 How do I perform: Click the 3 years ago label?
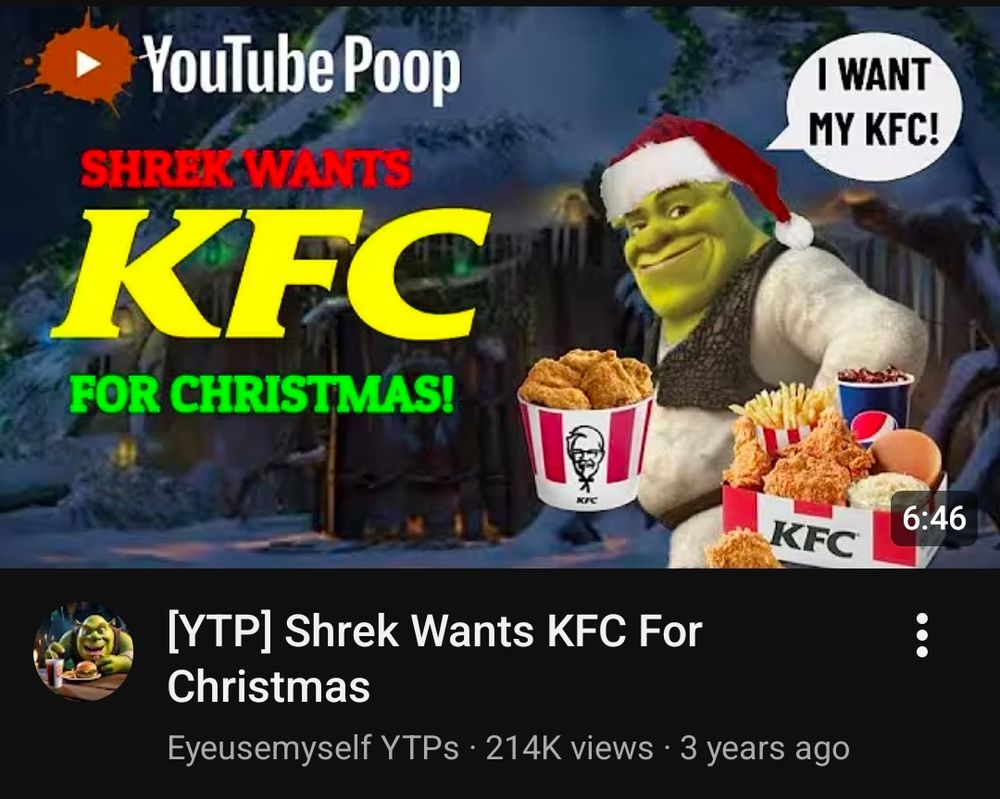point(765,747)
